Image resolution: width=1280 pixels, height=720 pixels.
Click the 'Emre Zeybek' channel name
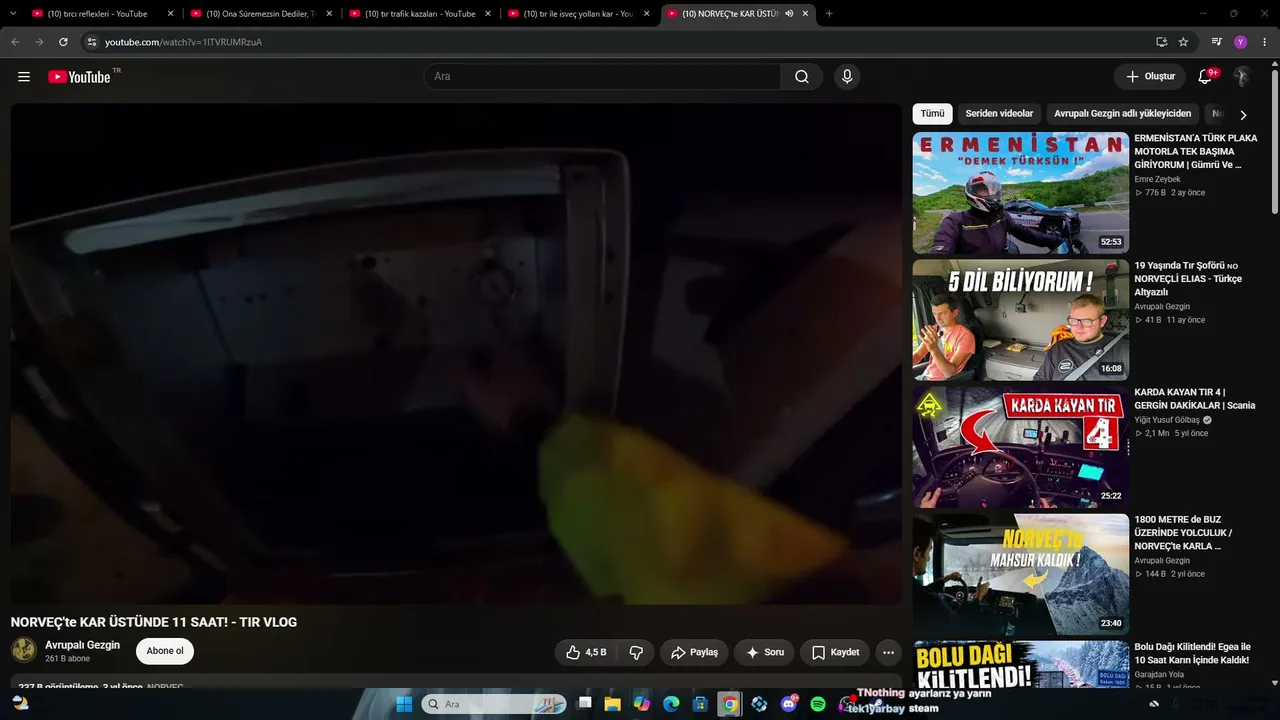[x=1157, y=179]
